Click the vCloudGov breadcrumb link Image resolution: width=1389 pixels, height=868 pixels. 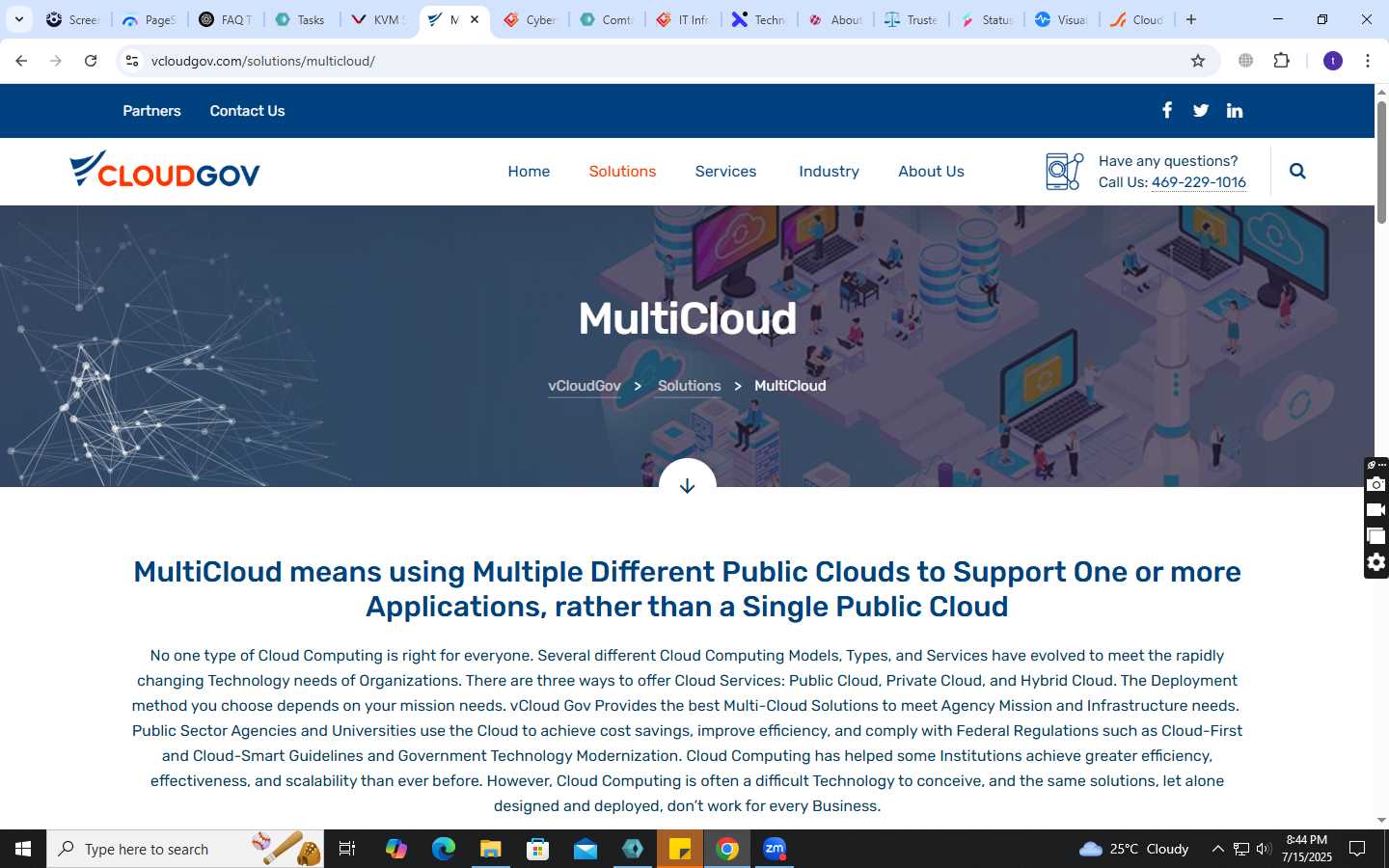coord(585,386)
